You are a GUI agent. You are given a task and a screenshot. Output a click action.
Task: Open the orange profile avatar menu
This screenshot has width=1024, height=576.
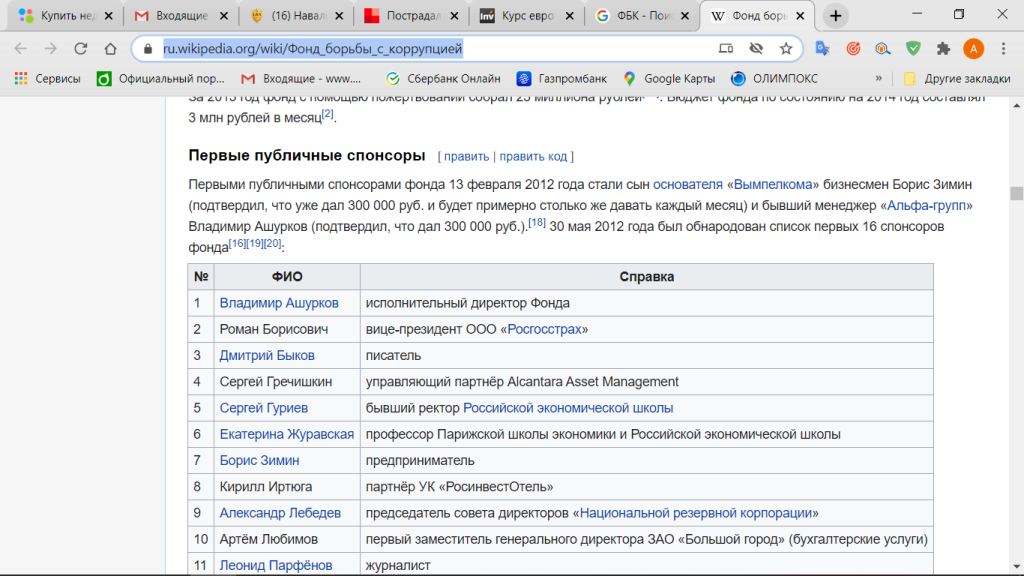(x=973, y=48)
